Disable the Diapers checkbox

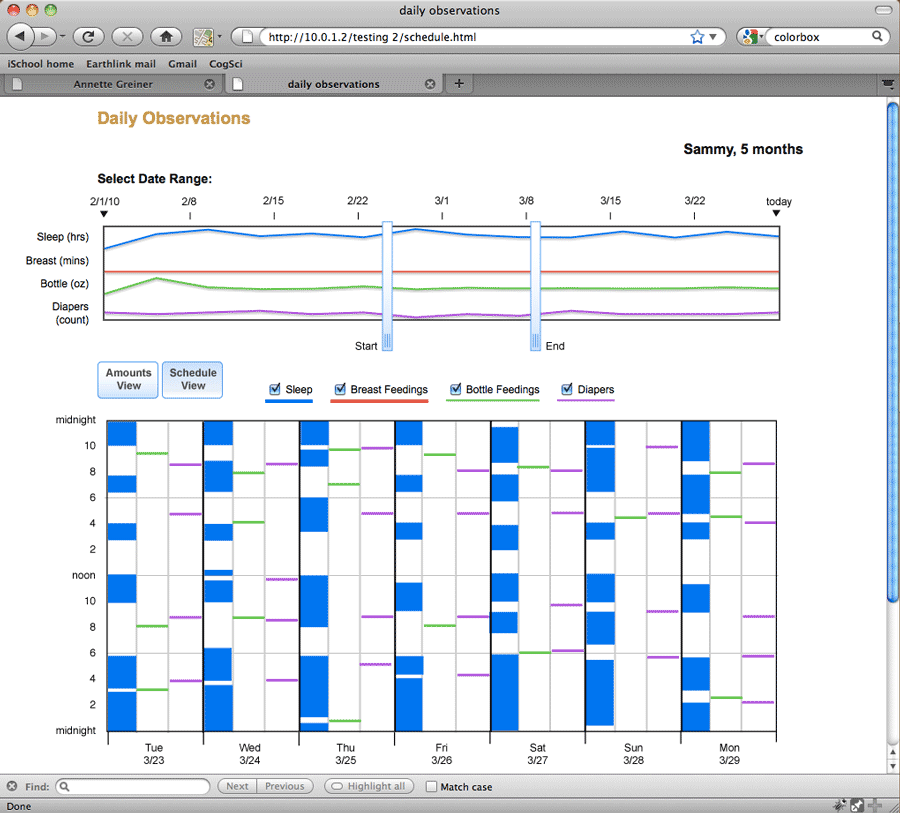(x=567, y=389)
